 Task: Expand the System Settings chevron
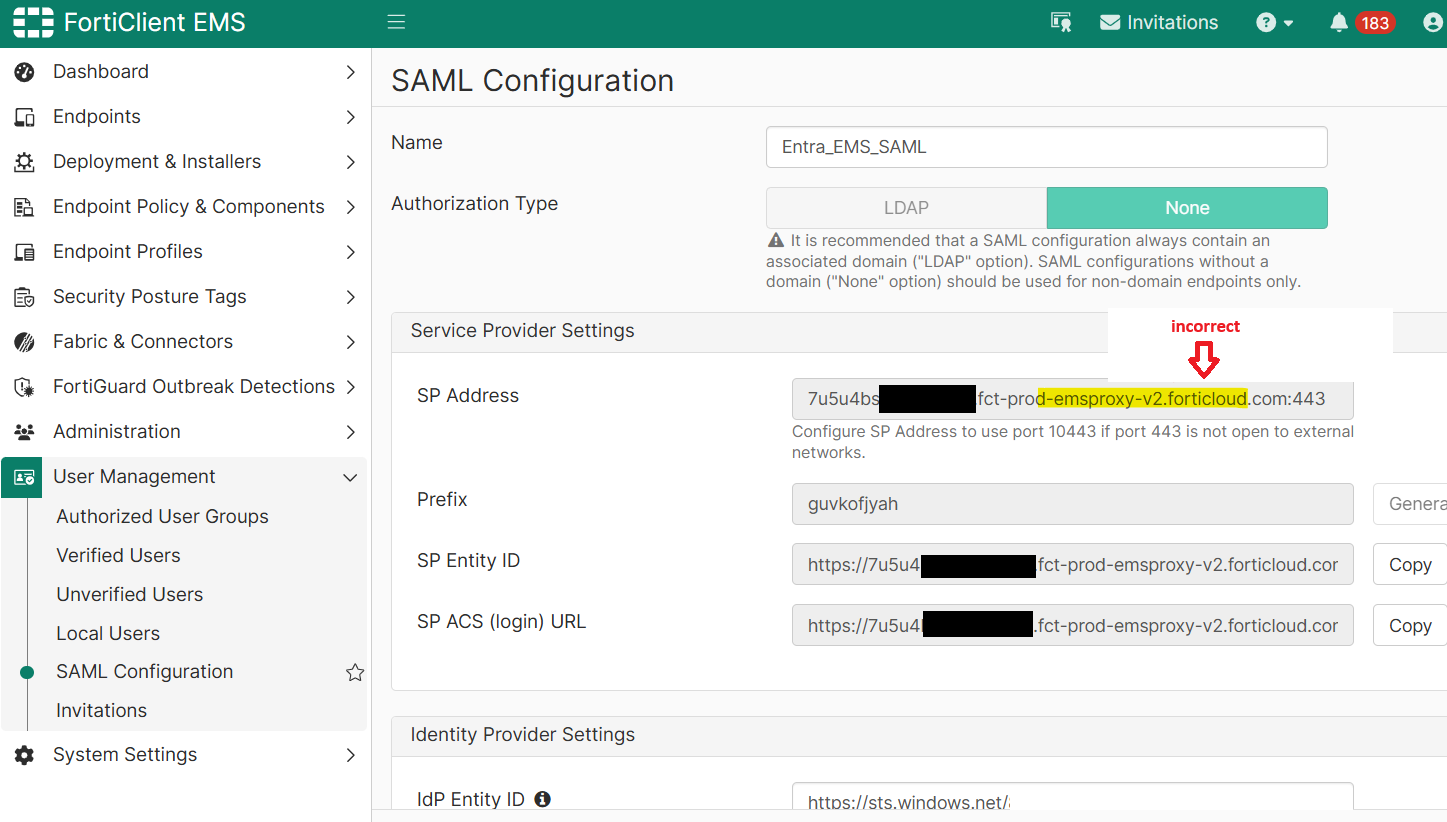coord(350,755)
